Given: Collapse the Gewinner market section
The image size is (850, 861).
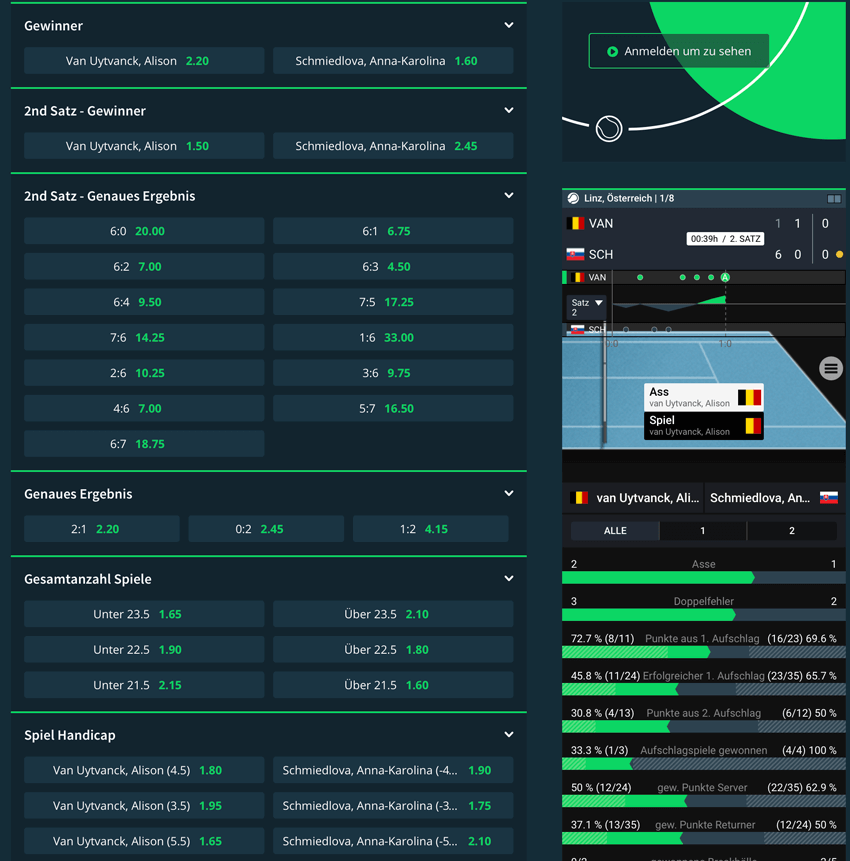Looking at the screenshot, I should click(x=509, y=25).
